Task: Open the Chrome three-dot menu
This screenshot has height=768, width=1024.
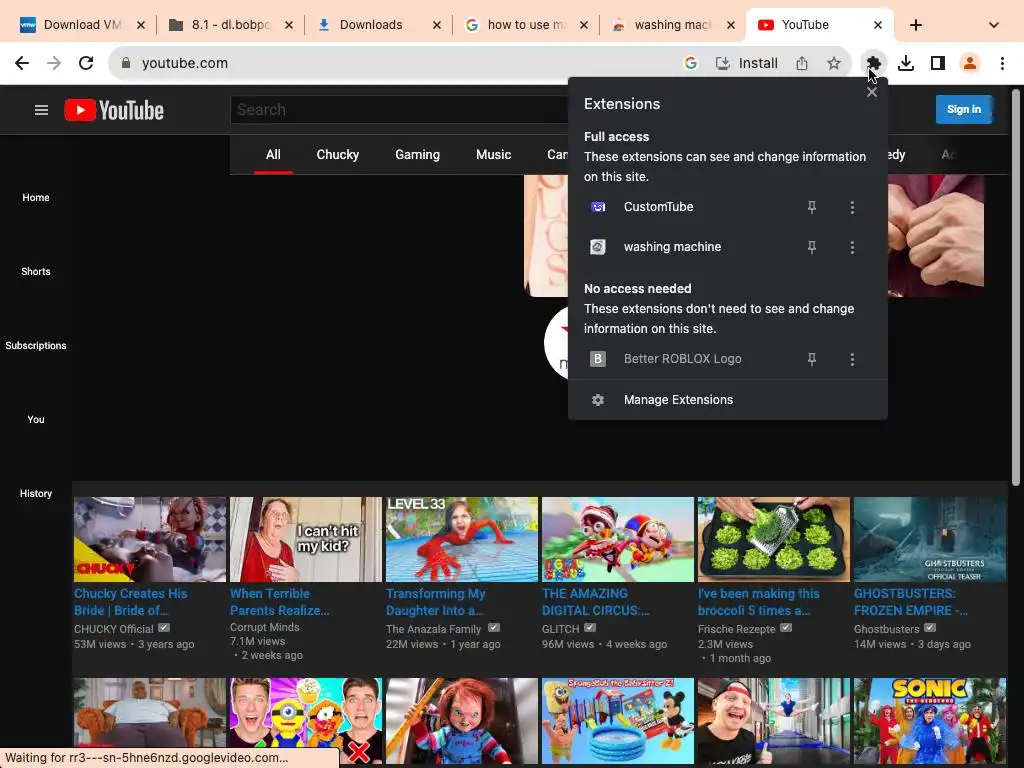Action: coord(1002,63)
